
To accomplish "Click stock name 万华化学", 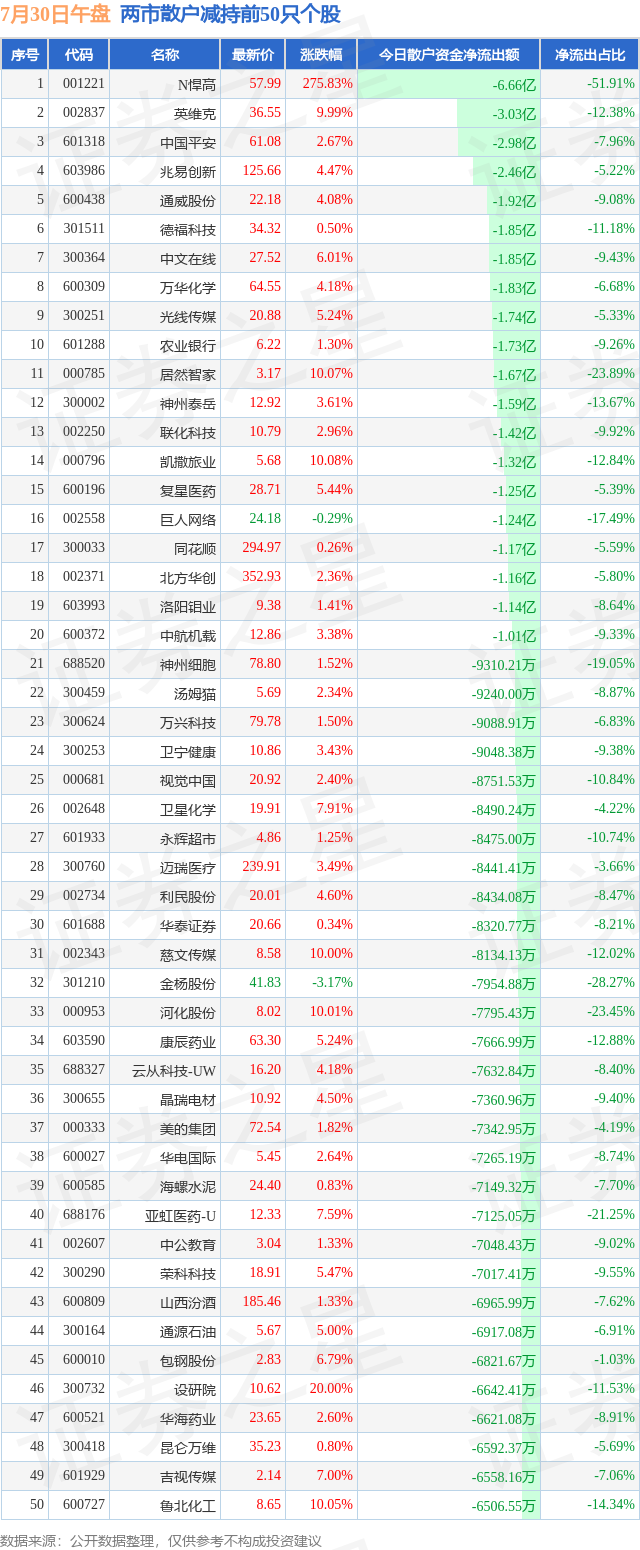I will [188, 287].
